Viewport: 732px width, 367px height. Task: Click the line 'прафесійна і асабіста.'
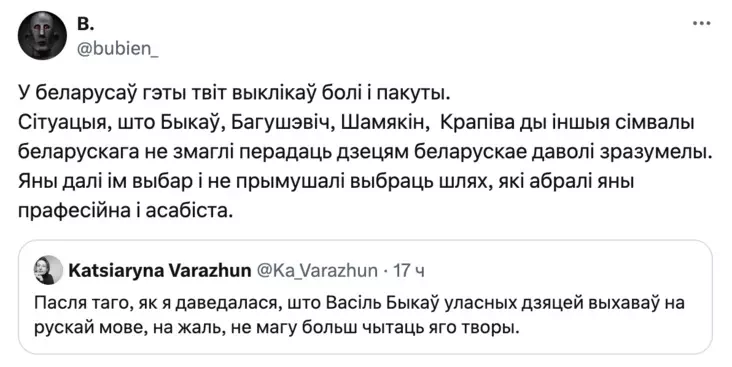126,211
